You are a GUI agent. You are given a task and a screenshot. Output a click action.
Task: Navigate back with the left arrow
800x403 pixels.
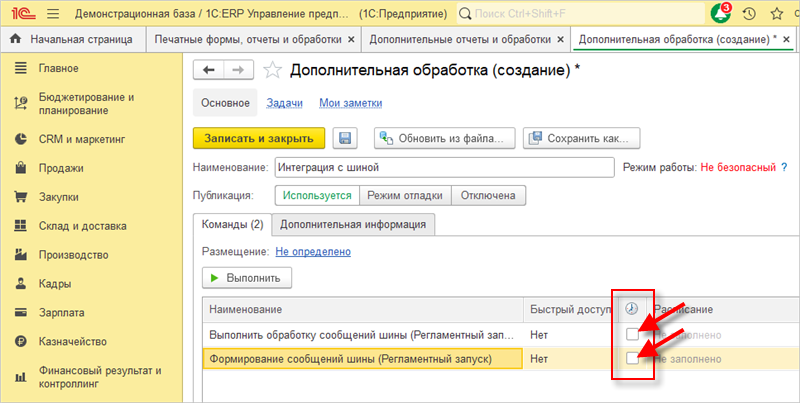click(x=208, y=70)
